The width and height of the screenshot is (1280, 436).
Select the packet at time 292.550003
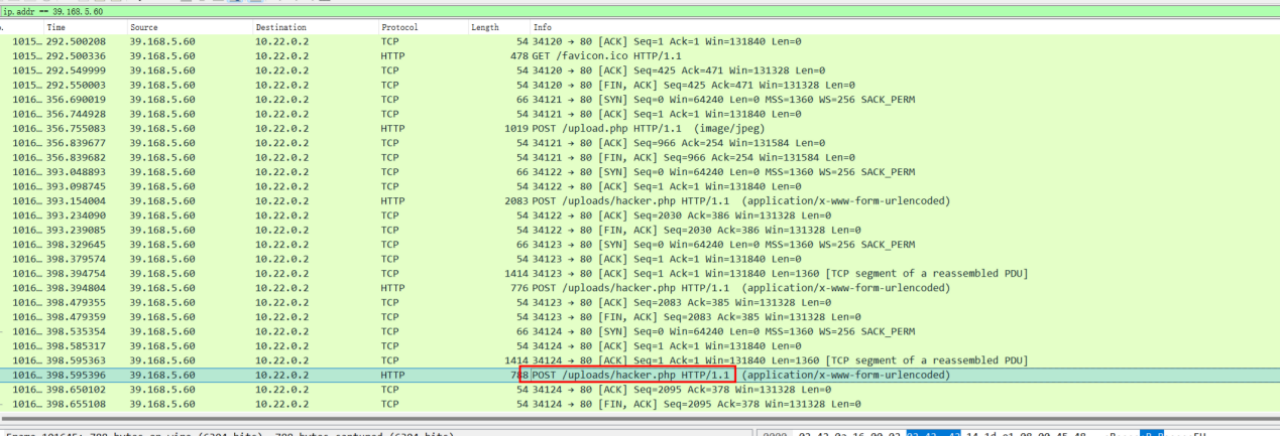coord(640,86)
